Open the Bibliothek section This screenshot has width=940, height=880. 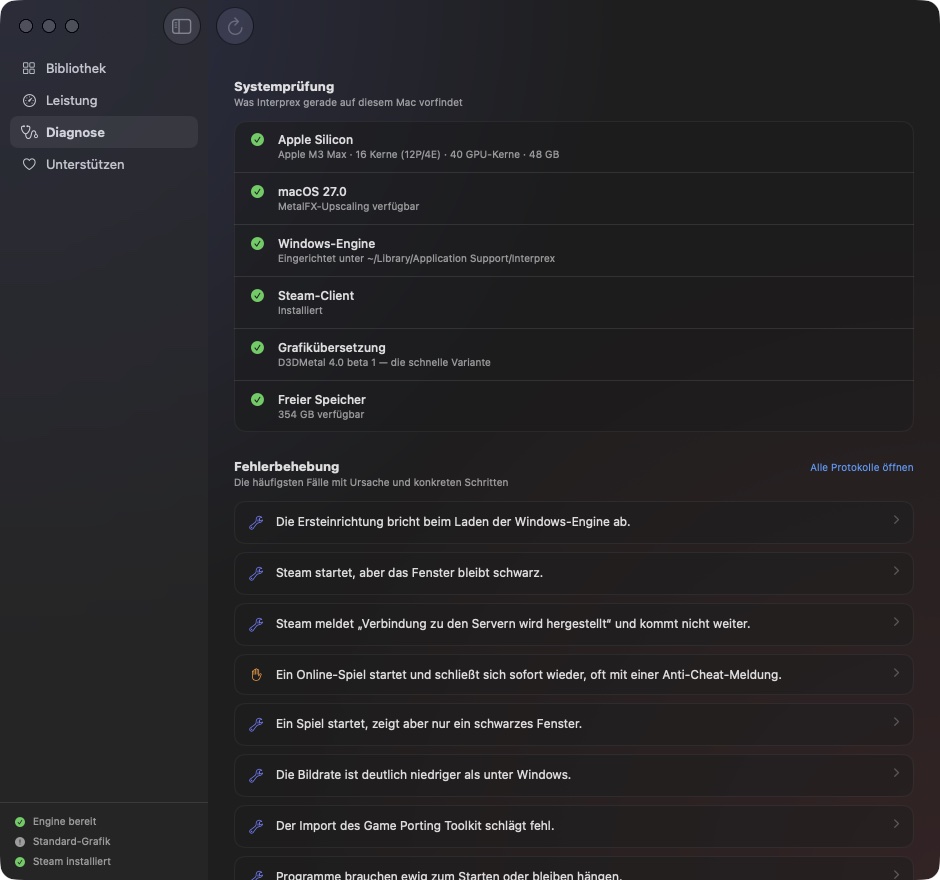[x=104, y=68]
